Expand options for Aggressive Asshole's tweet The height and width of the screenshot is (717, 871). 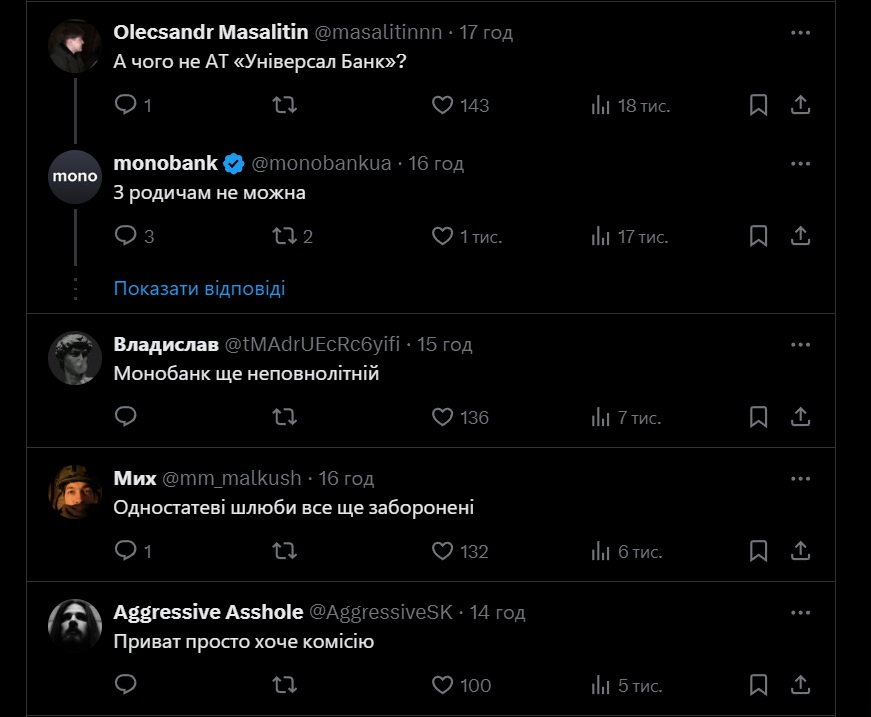coord(800,612)
